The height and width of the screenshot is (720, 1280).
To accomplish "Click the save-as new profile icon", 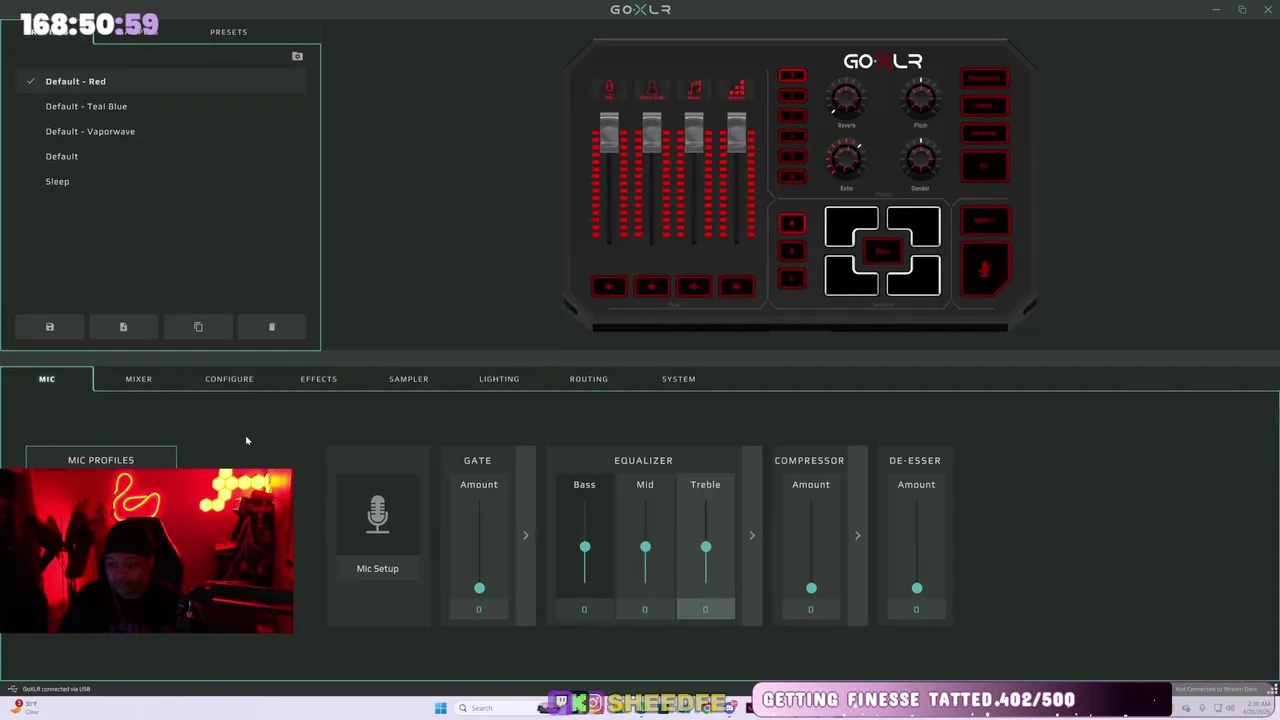I will pyautogui.click(x=124, y=327).
